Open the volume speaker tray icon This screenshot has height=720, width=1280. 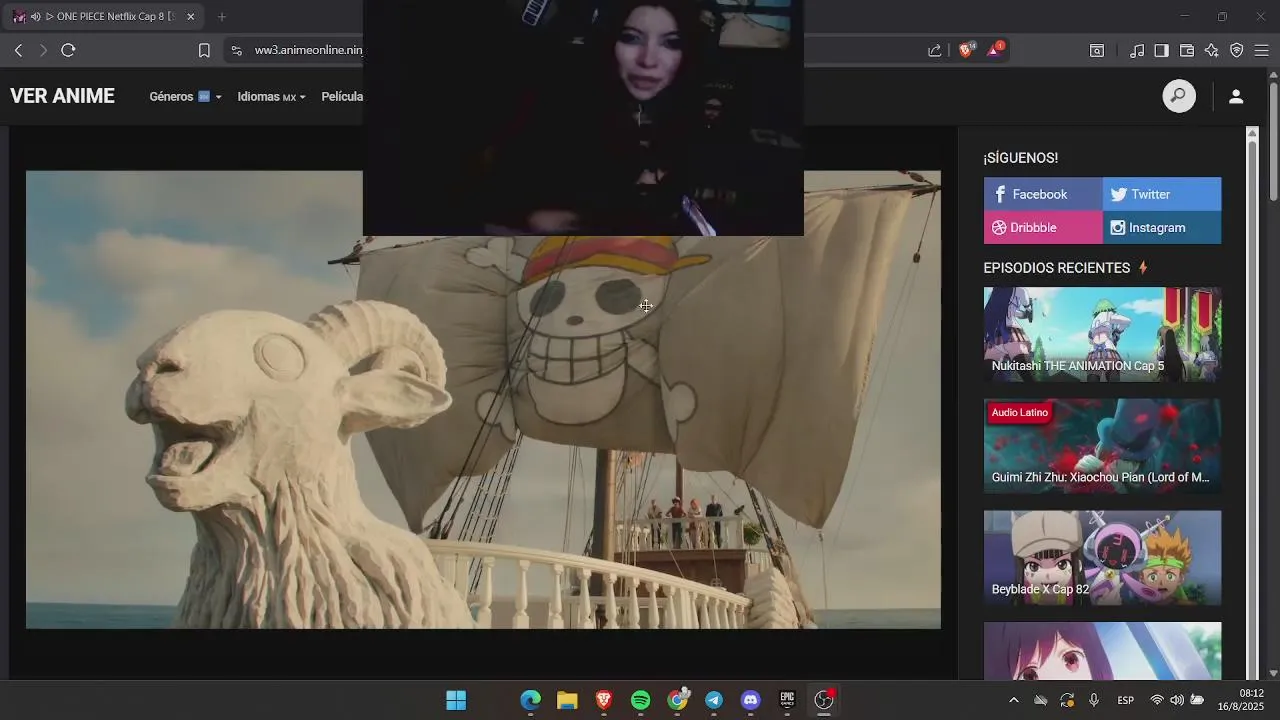point(1177,700)
